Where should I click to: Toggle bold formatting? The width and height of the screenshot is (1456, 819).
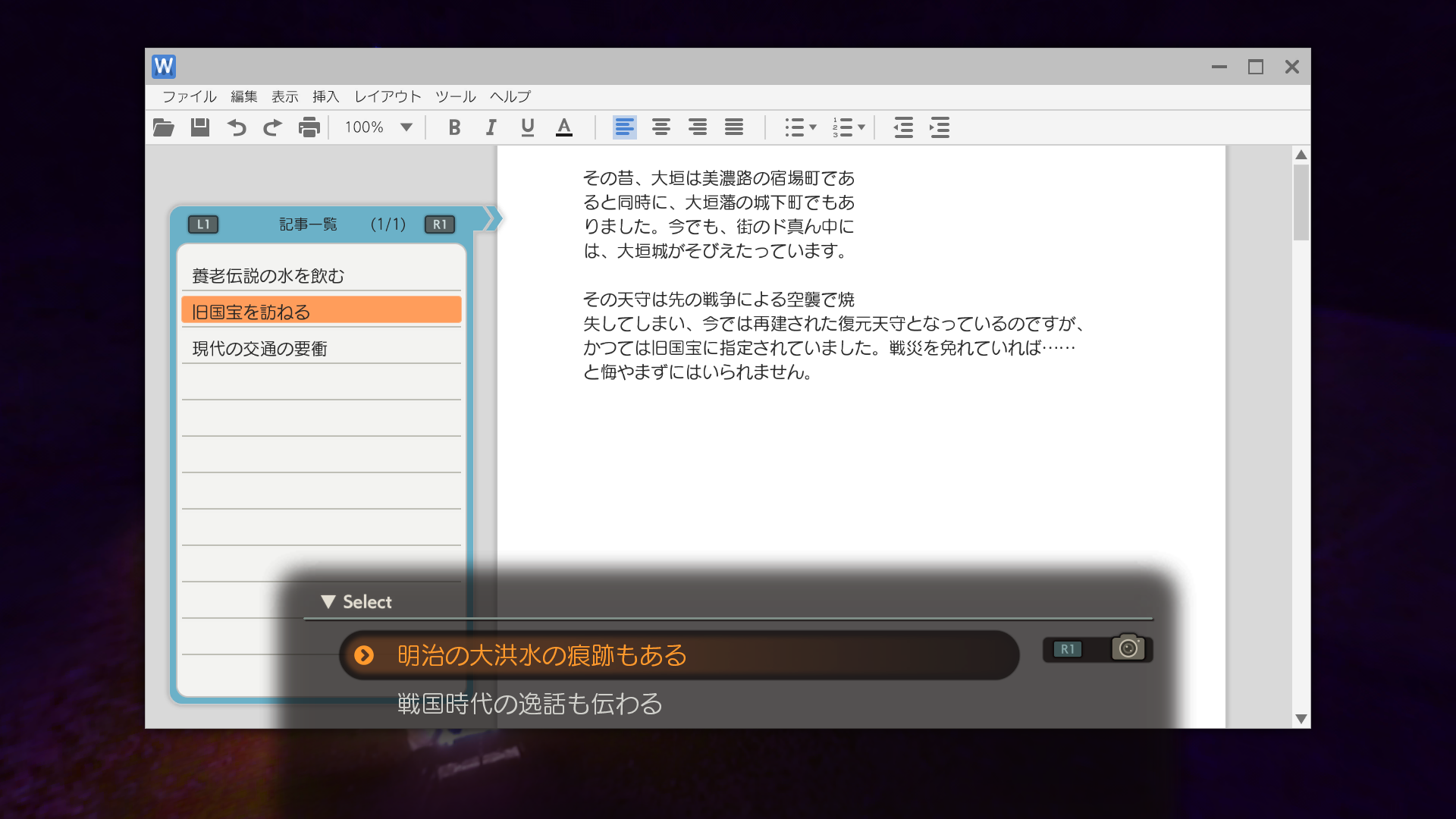(x=454, y=127)
